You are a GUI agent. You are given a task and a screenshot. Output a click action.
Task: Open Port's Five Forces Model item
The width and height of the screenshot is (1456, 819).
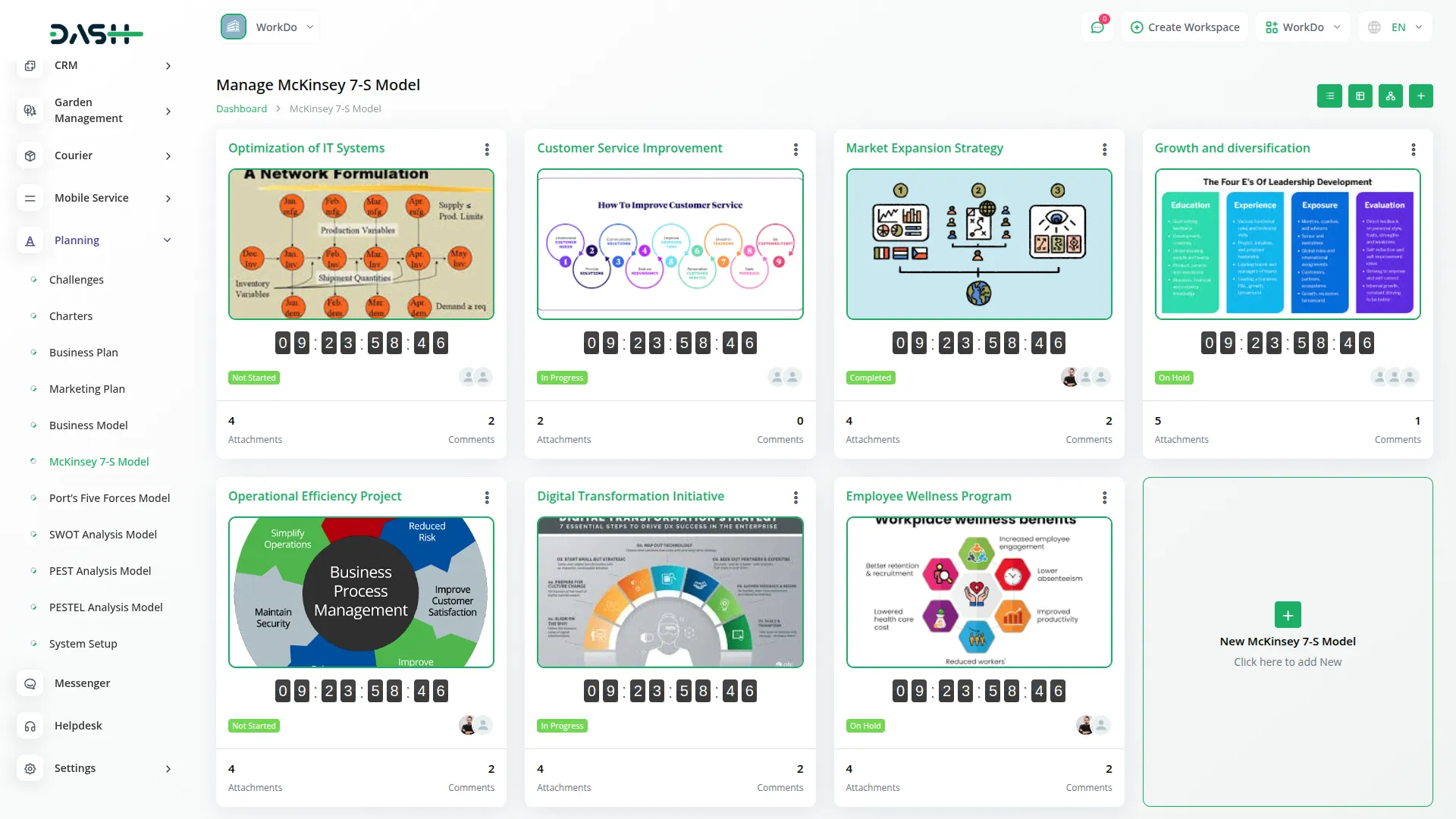point(109,498)
